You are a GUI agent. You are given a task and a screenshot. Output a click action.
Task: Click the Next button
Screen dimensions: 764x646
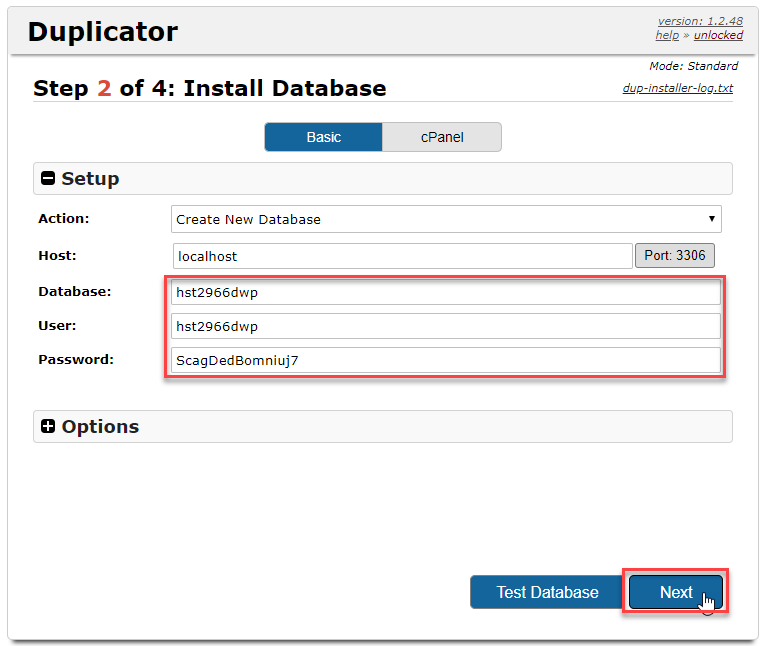[676, 592]
